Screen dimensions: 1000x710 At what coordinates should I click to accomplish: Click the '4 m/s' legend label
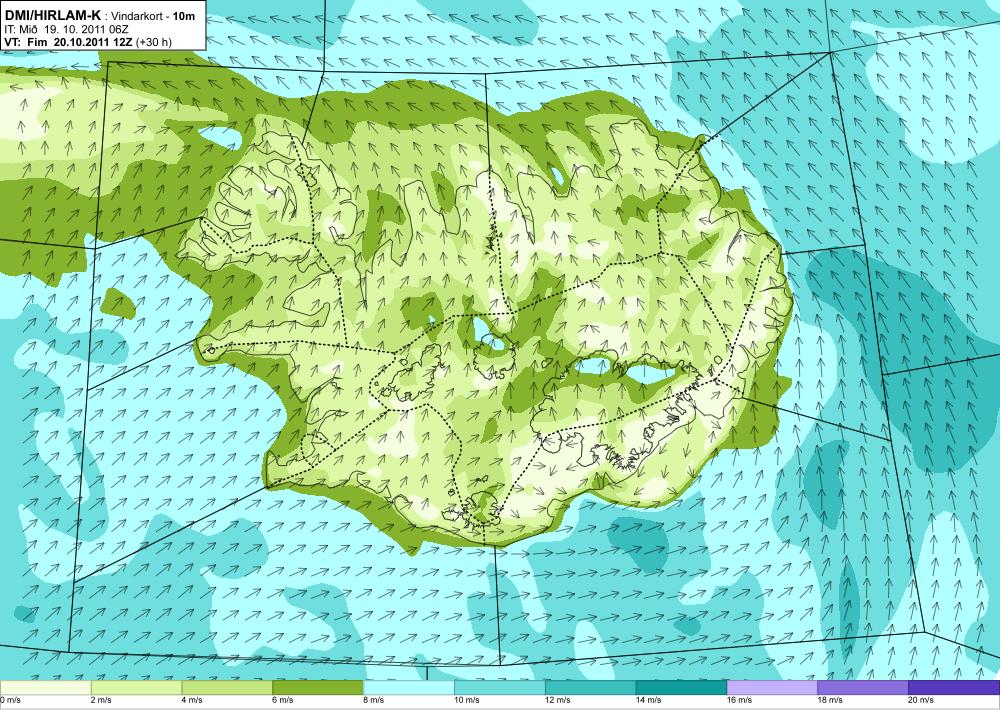coord(193,700)
